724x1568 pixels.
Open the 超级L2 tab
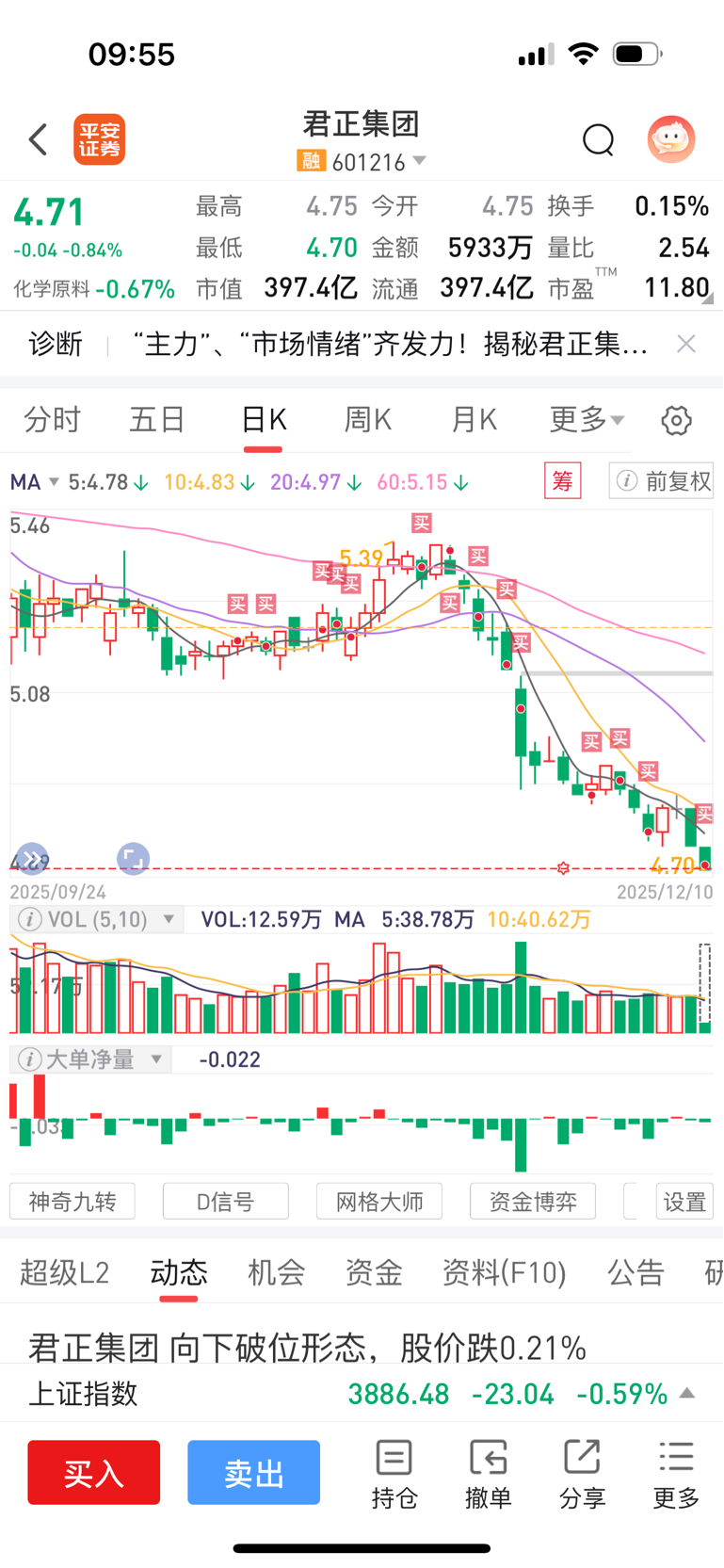[65, 1272]
